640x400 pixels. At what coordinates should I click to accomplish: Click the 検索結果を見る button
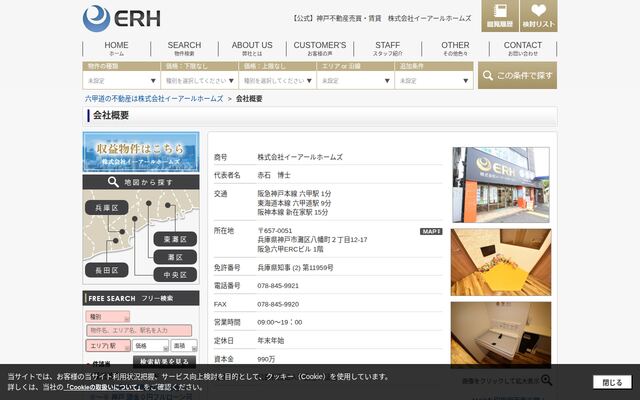(164, 362)
